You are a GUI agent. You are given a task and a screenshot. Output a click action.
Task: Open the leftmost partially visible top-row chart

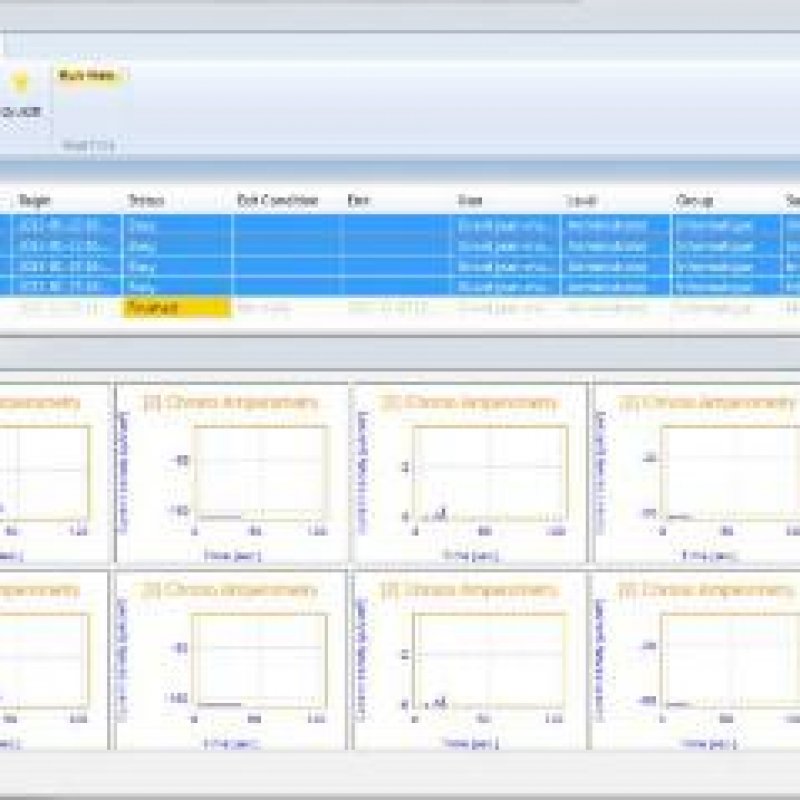54,472
